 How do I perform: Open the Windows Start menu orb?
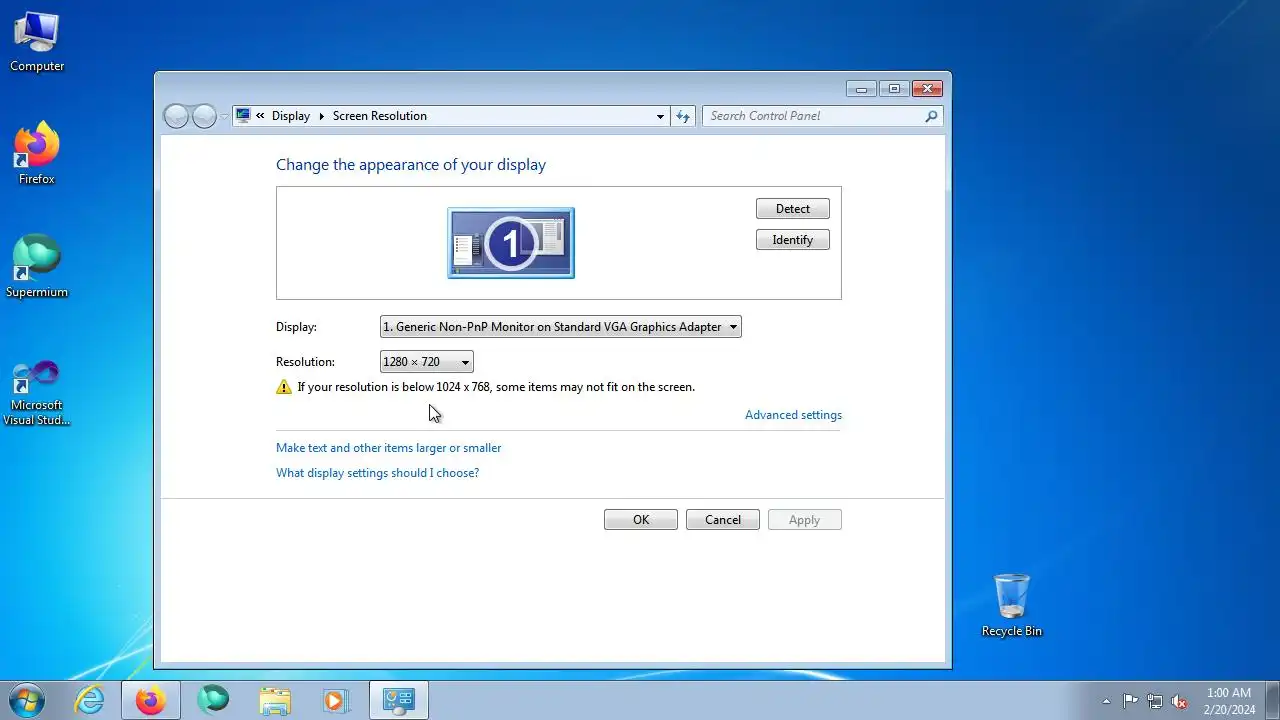(26, 700)
